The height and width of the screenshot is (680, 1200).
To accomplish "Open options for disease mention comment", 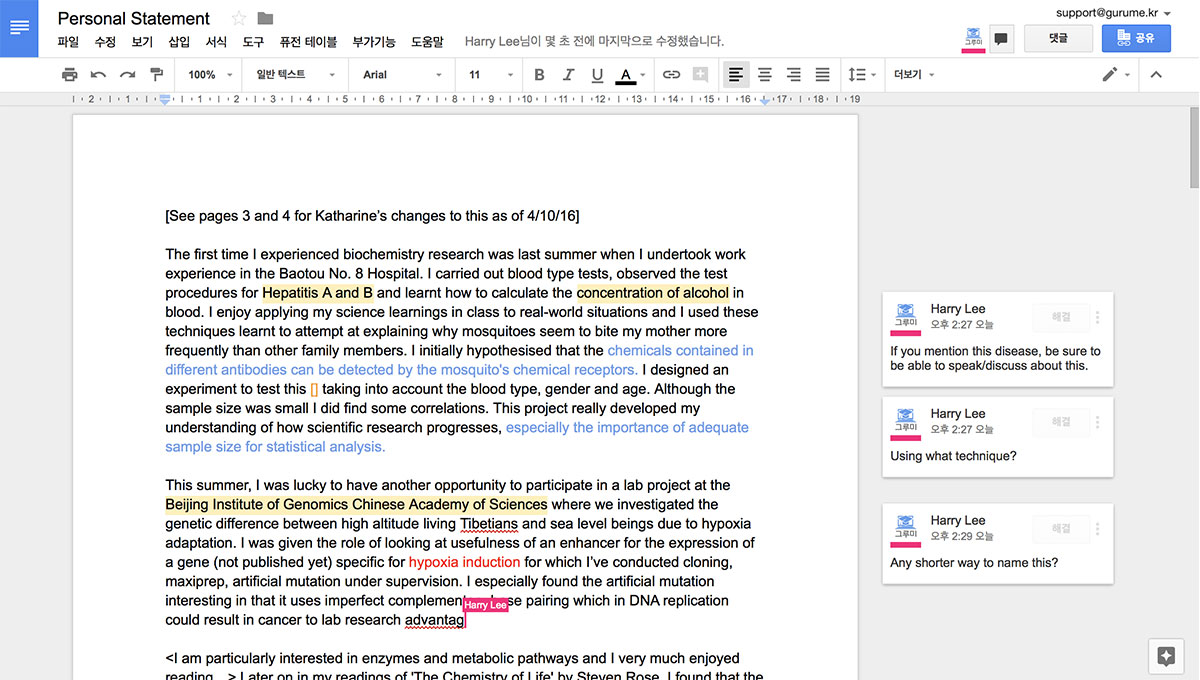I will click(x=1098, y=317).
